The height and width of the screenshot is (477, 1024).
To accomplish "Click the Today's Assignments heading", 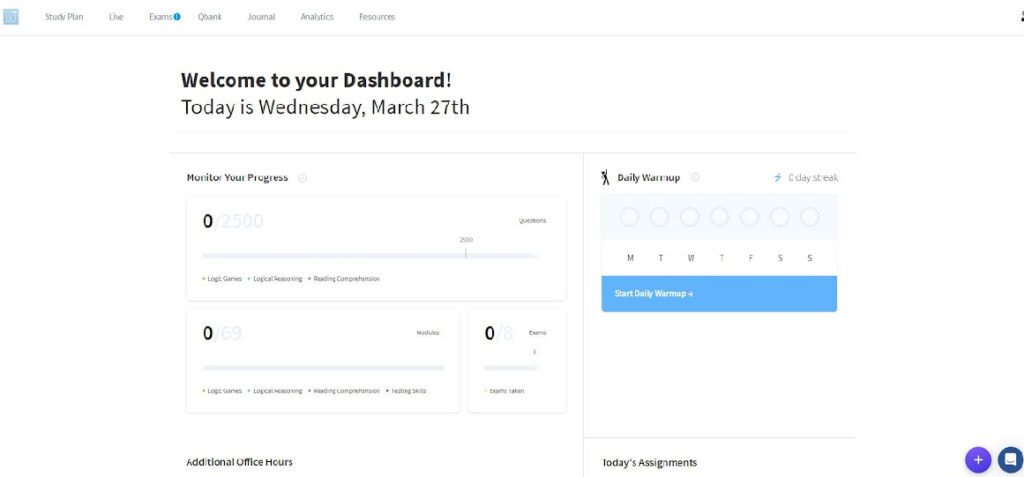I will pyautogui.click(x=649, y=463).
